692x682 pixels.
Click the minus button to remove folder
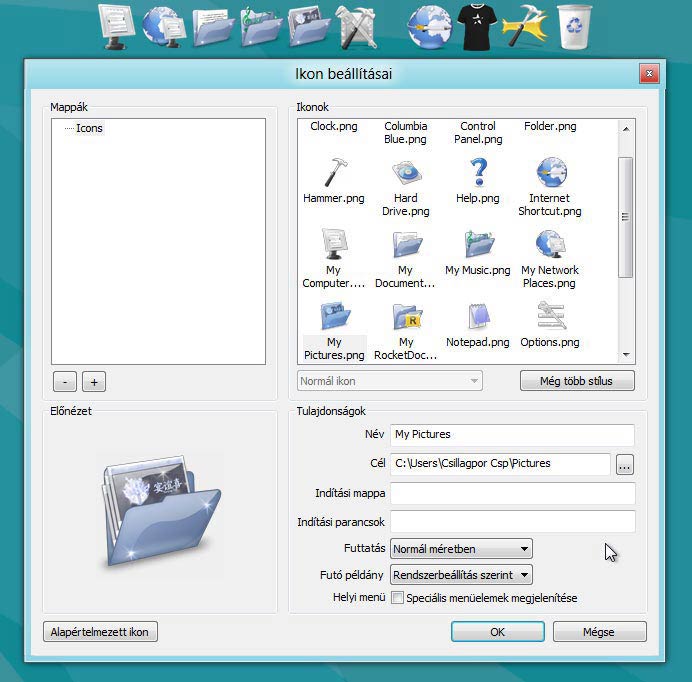(x=65, y=382)
